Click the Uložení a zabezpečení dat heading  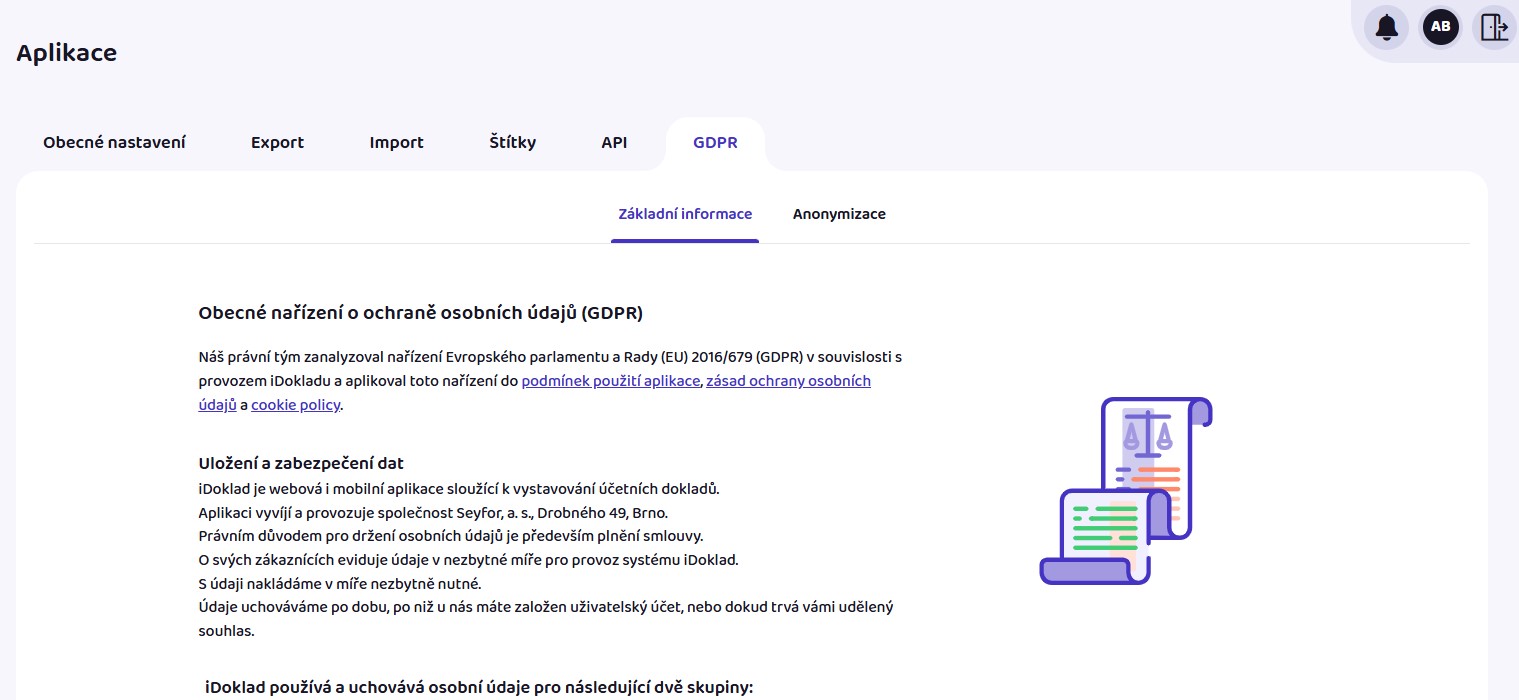tap(301, 463)
